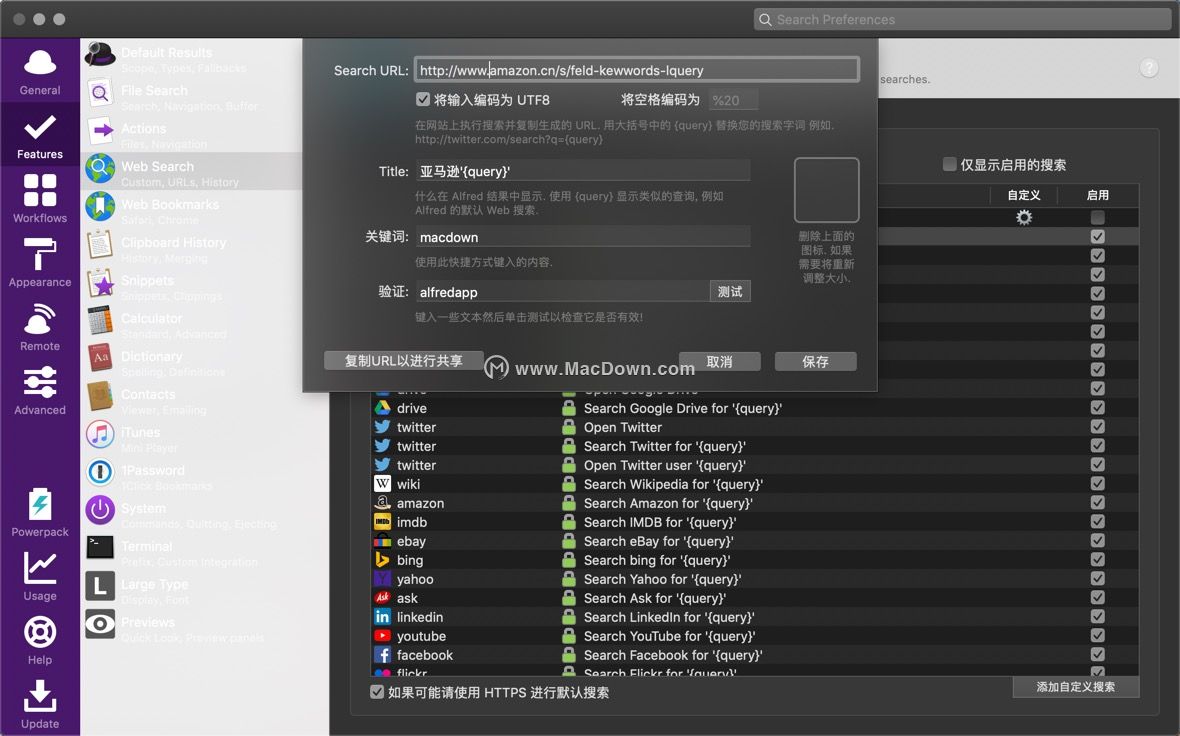
Task: Select 'Open Twitter user' row
Action: [x=755, y=465]
